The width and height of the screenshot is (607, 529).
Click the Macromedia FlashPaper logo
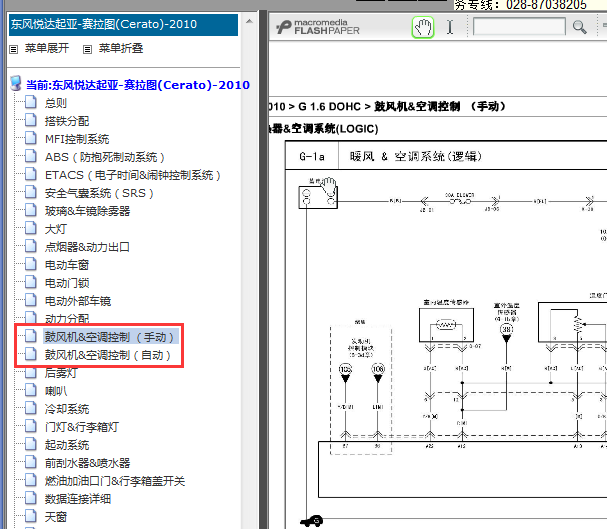pos(318,27)
